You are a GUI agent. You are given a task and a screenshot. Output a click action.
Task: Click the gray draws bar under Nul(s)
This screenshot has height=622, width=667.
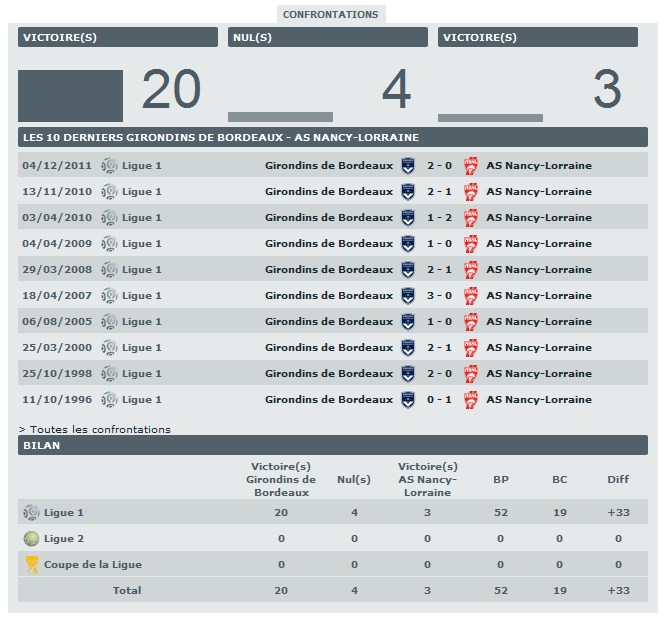(280, 117)
